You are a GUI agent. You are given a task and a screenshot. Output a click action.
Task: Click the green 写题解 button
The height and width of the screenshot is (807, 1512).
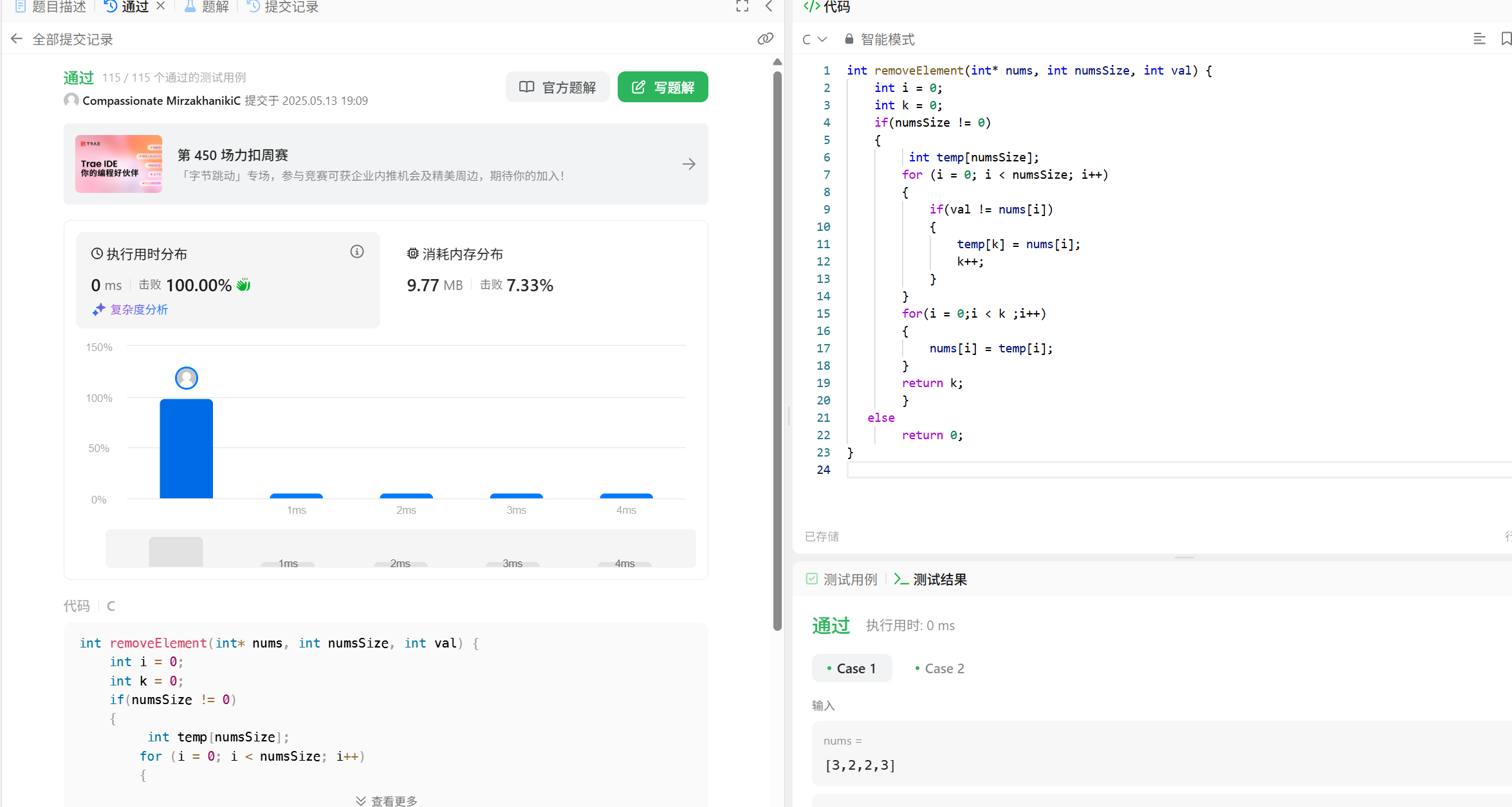tap(663, 87)
